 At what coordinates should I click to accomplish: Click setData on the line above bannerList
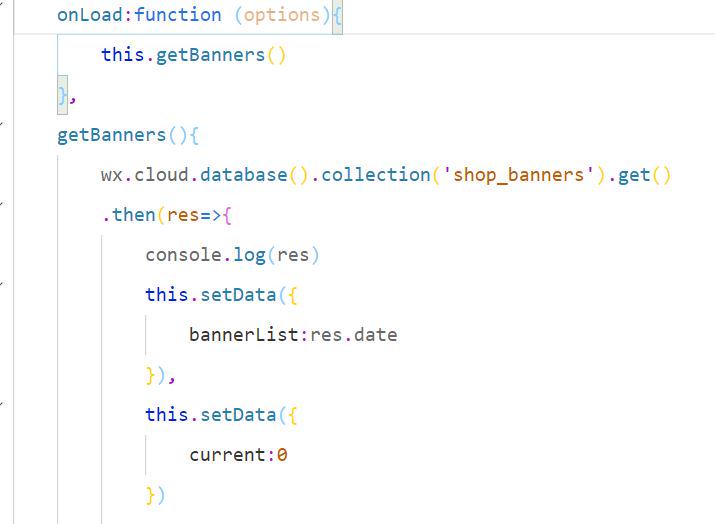[x=238, y=295]
